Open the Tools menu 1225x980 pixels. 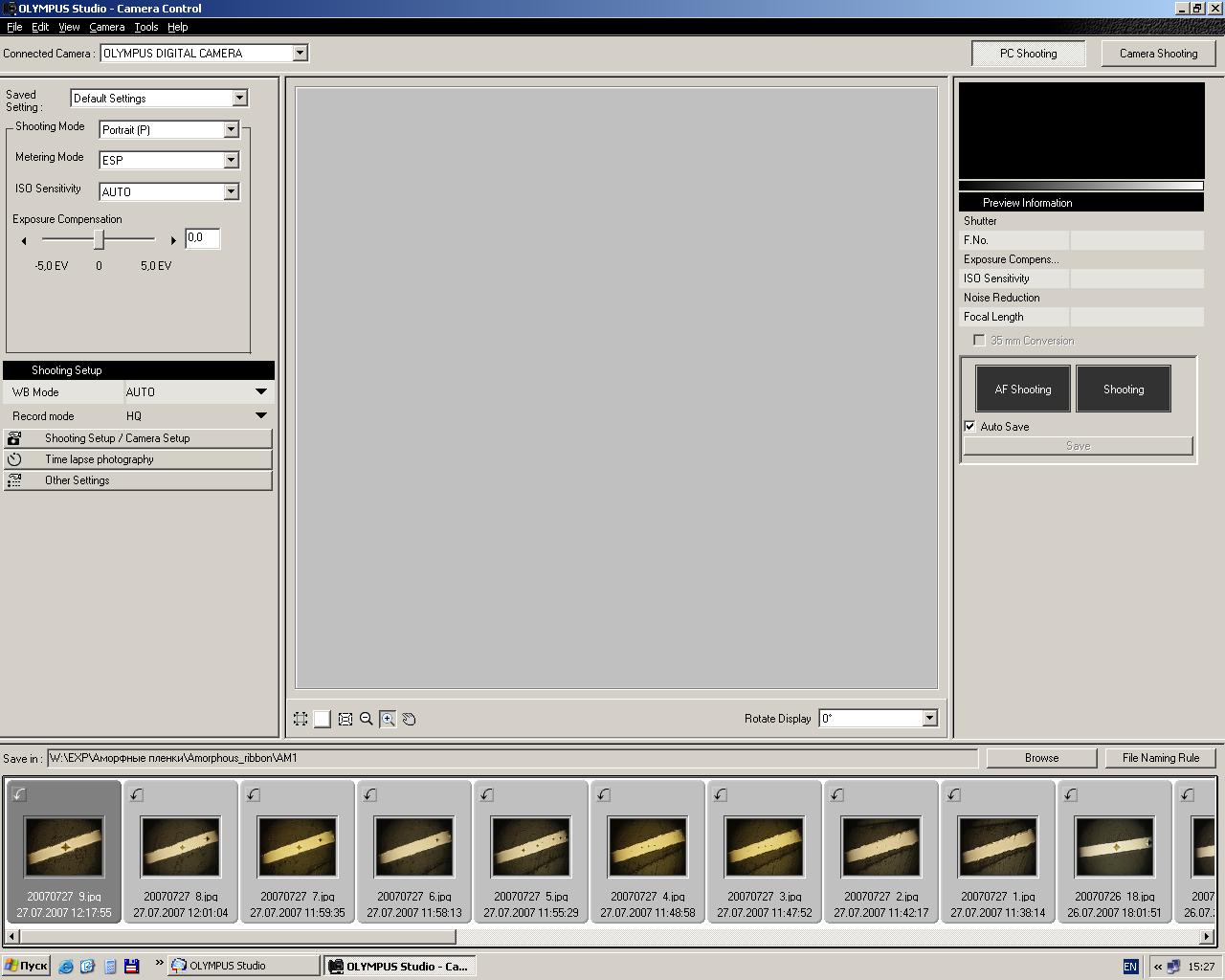pyautogui.click(x=146, y=27)
